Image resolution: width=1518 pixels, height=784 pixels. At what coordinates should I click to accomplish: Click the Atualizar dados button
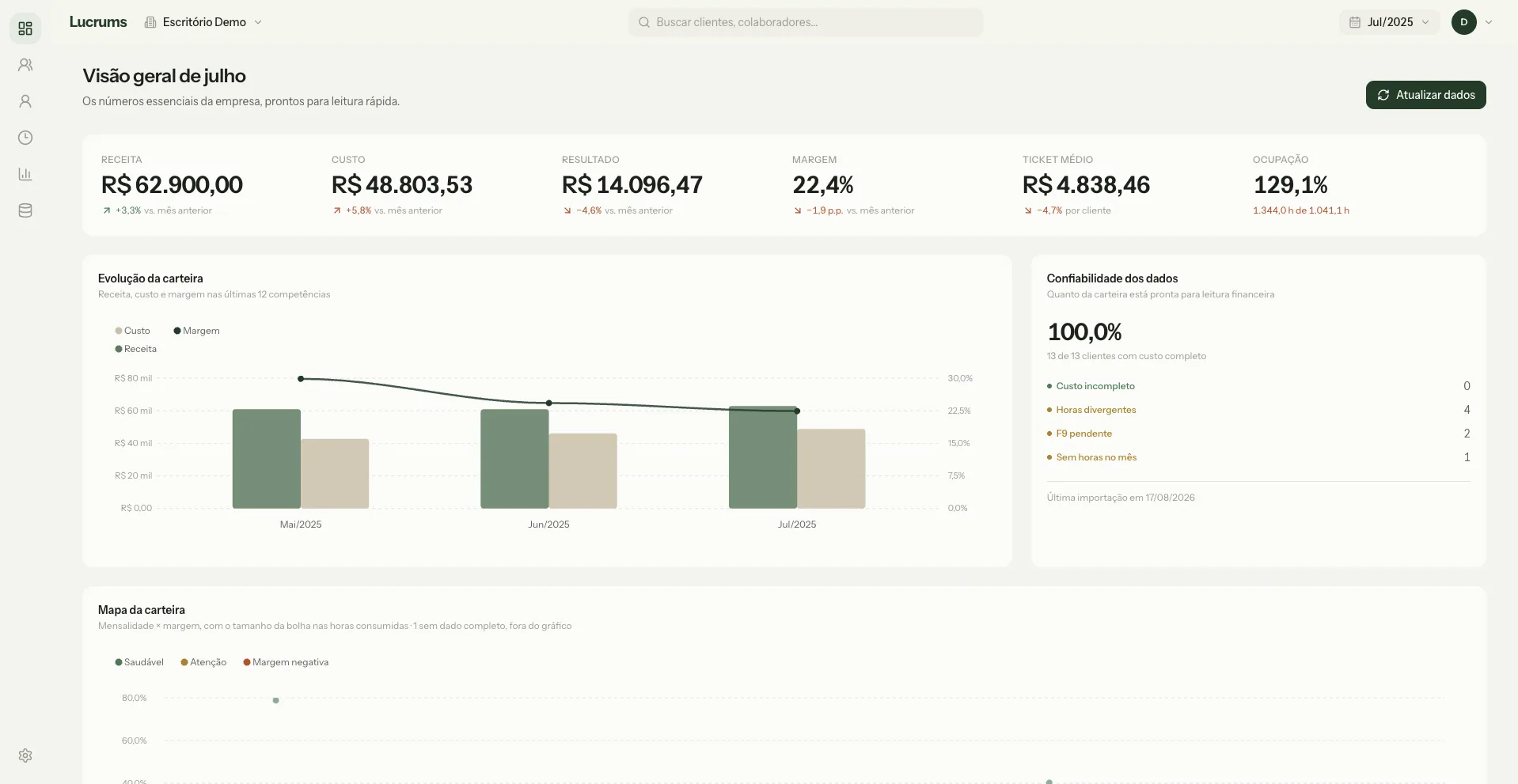point(1425,95)
